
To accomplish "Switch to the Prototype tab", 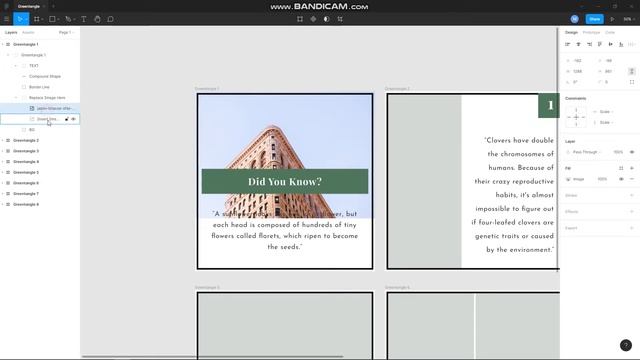I will pyautogui.click(x=591, y=32).
